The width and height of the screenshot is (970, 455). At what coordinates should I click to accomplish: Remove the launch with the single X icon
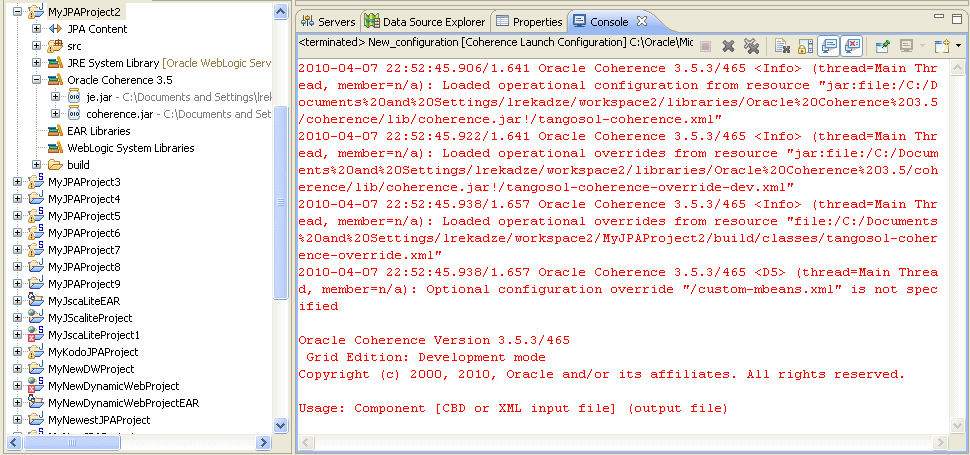(x=729, y=45)
